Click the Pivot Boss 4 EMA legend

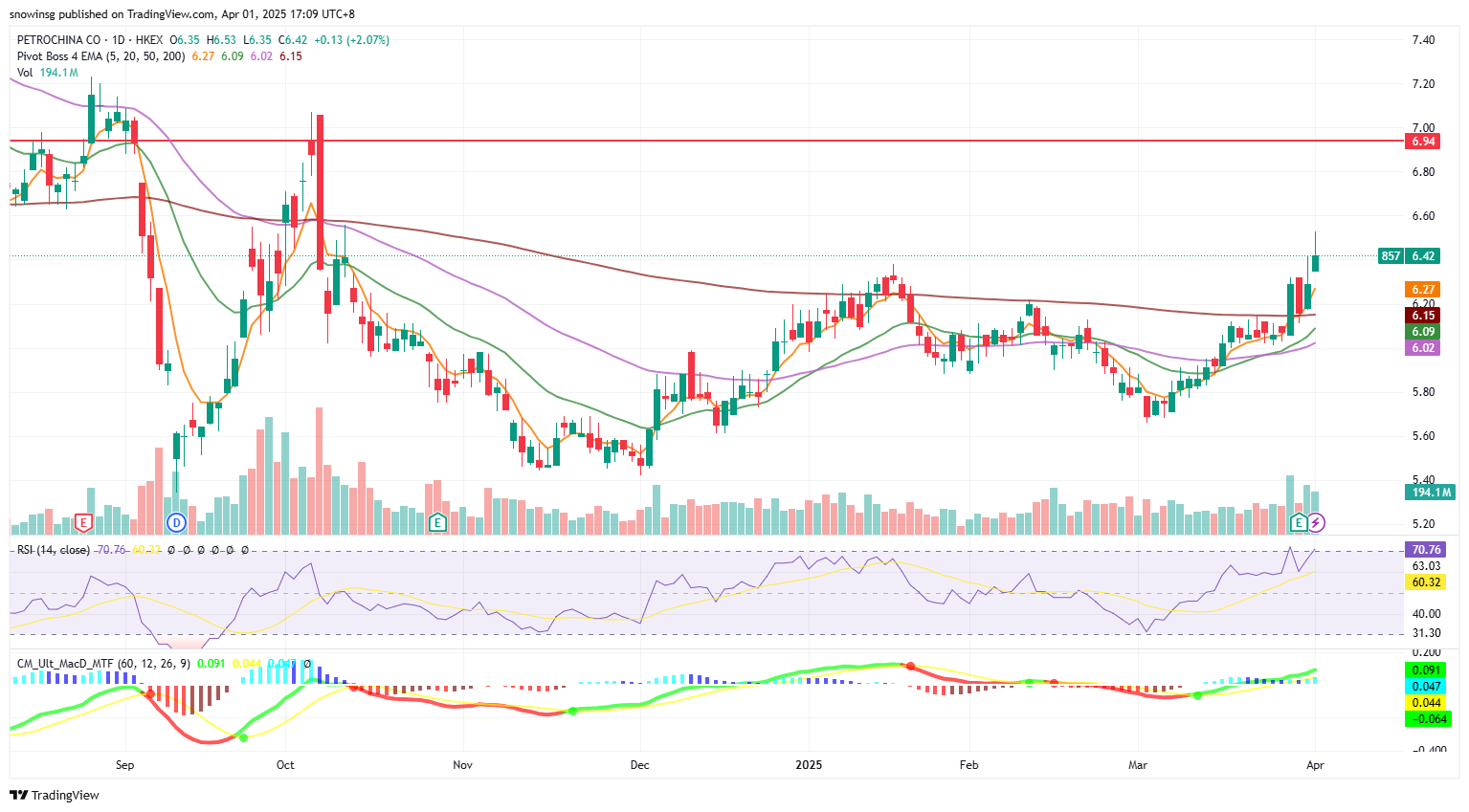pyautogui.click(x=101, y=56)
